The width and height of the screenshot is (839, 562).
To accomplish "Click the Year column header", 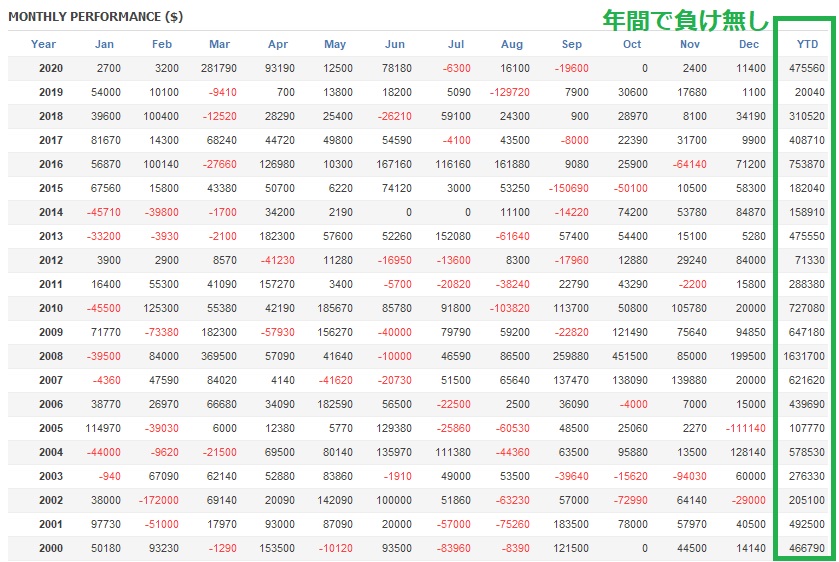I will pyautogui.click(x=43, y=44).
